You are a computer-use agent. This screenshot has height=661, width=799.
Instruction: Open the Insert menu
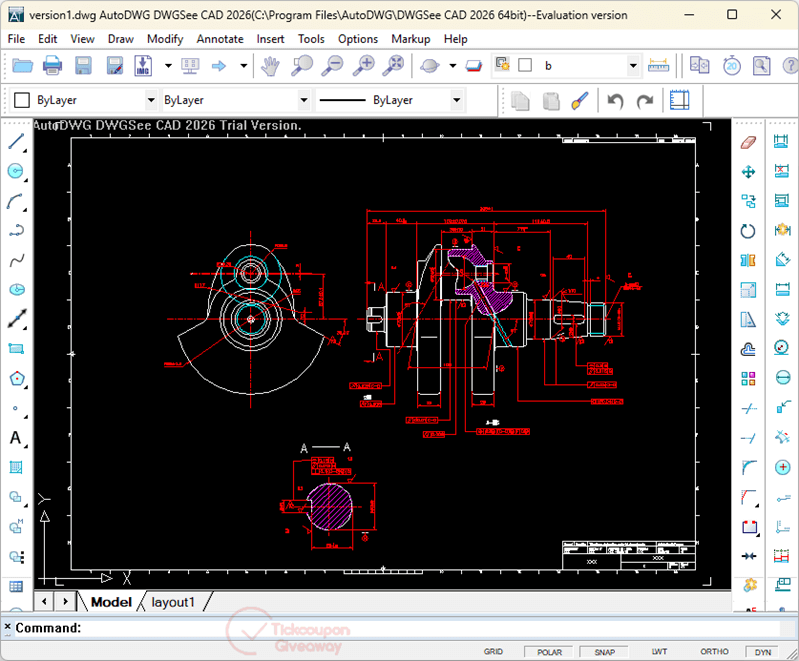270,39
